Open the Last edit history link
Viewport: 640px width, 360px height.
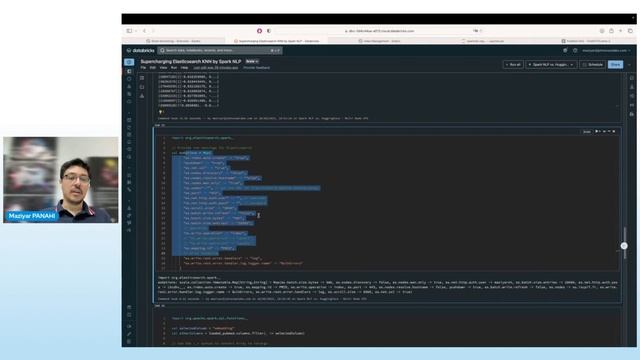pyautogui.click(x=216, y=68)
